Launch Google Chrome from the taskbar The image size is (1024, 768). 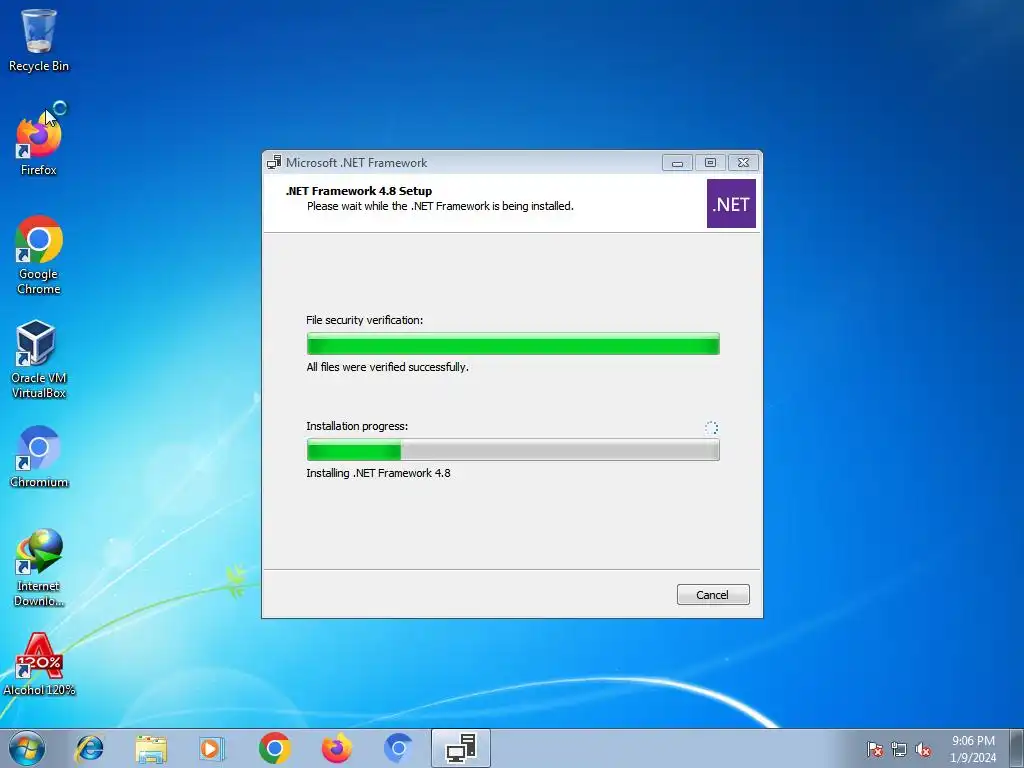274,748
